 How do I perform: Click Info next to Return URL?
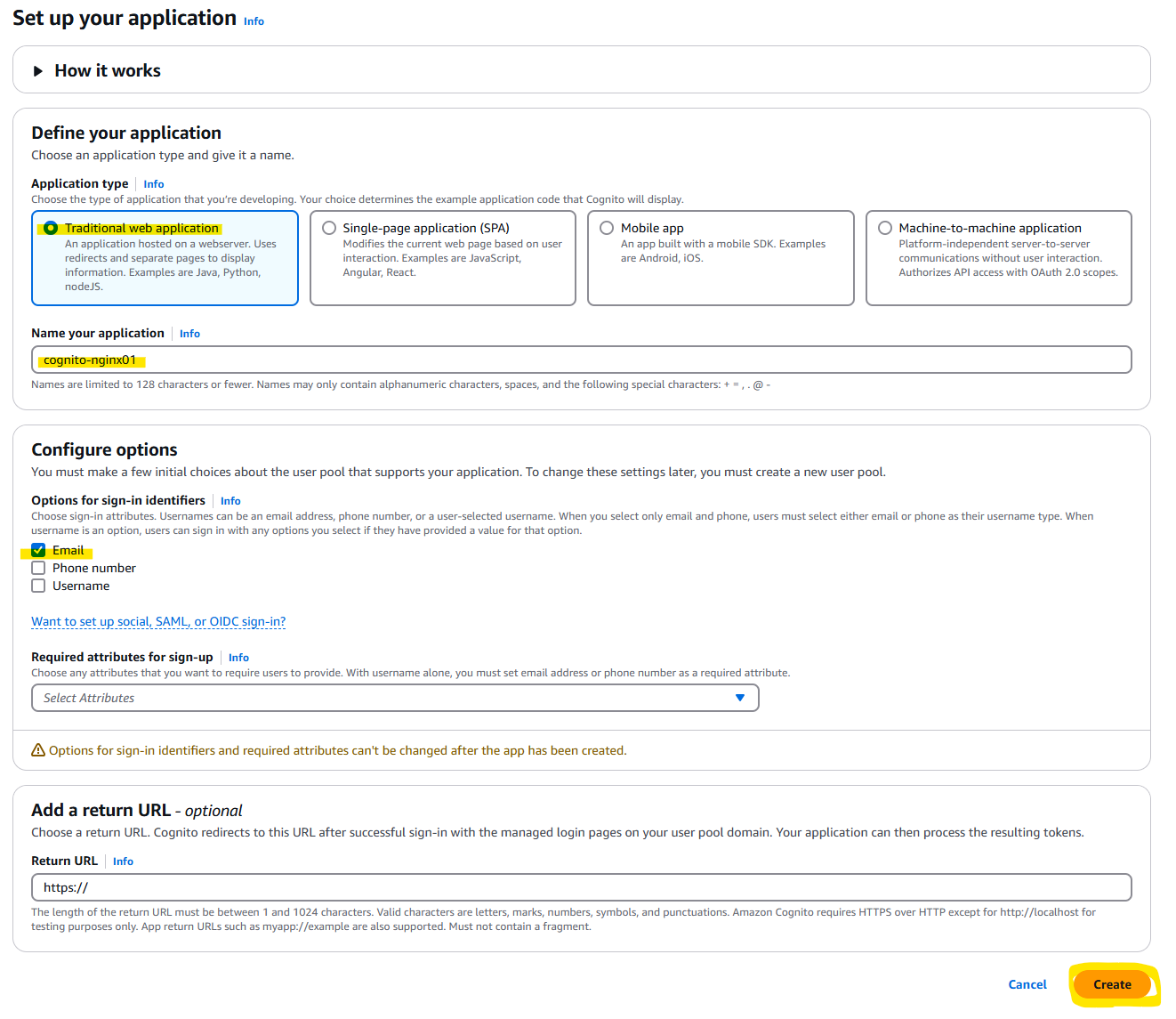[x=123, y=861]
